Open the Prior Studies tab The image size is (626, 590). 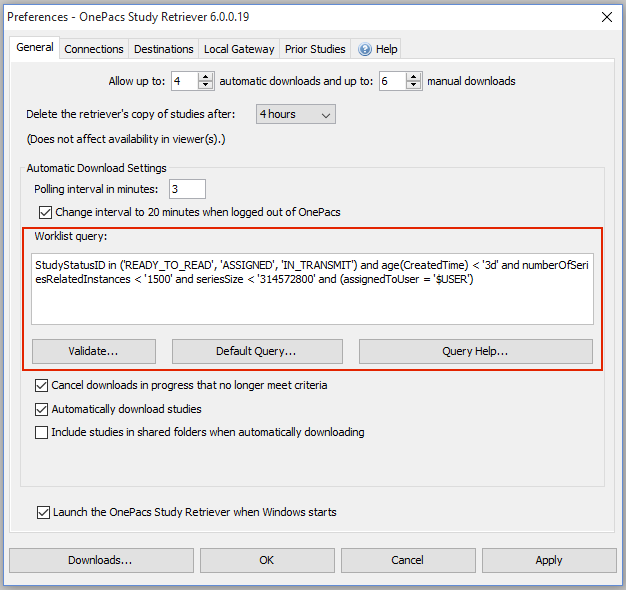point(315,49)
